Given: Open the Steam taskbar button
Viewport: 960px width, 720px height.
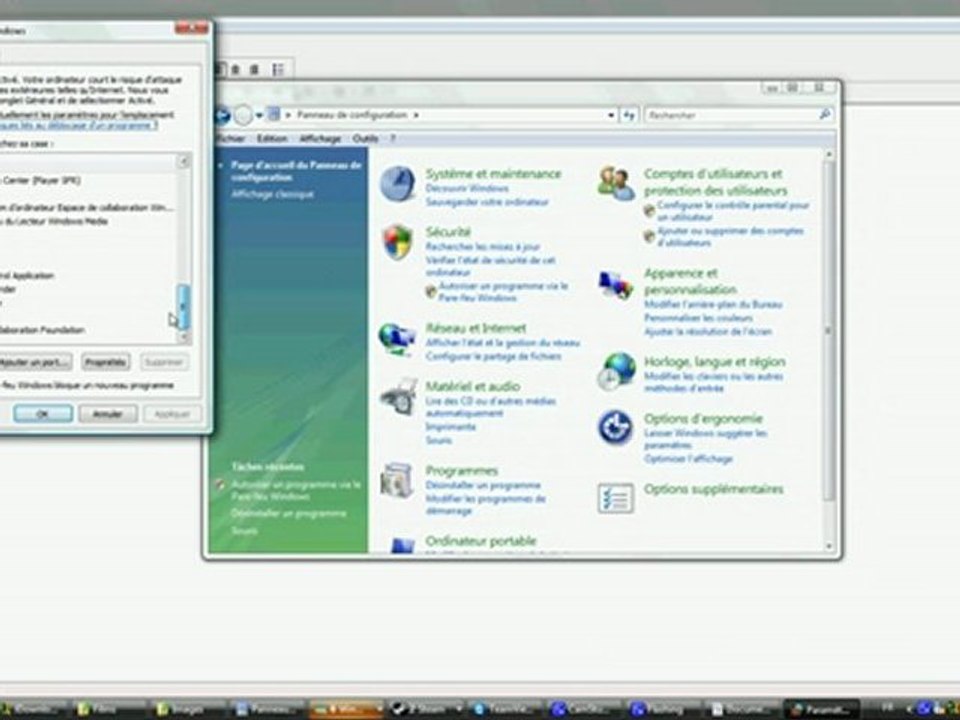Looking at the screenshot, I should pos(426,709).
